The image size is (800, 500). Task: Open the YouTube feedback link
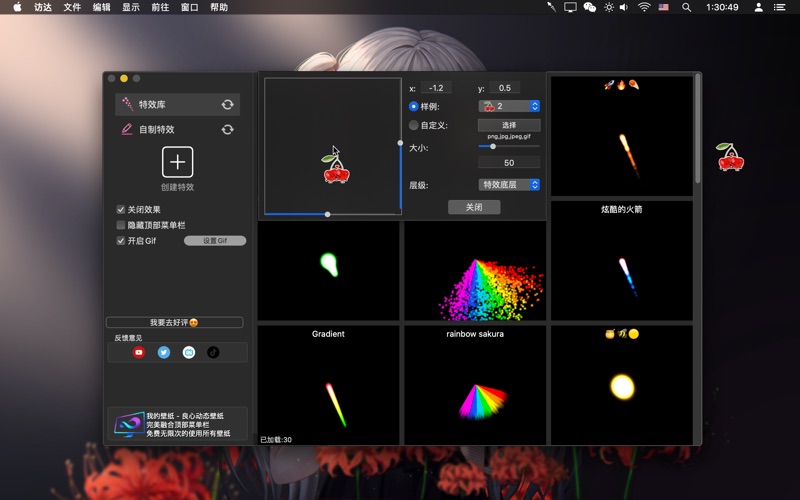tap(139, 352)
